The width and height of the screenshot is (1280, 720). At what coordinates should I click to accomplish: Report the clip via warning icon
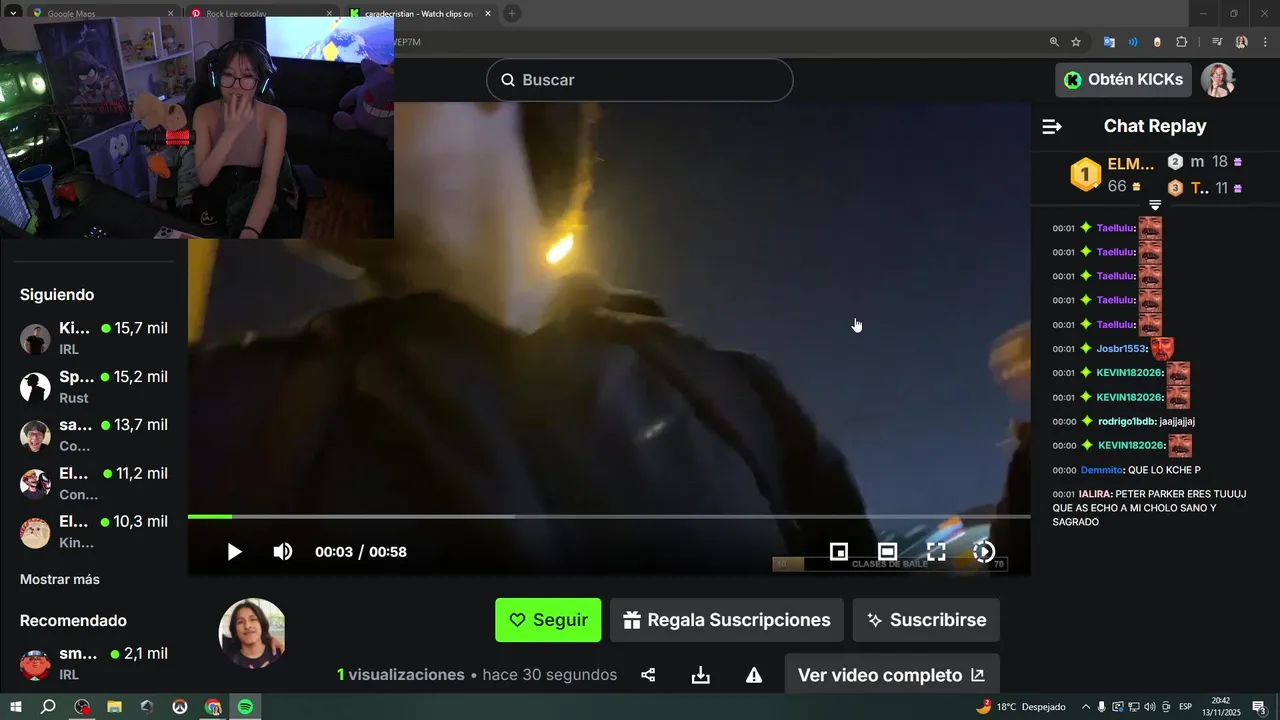754,675
